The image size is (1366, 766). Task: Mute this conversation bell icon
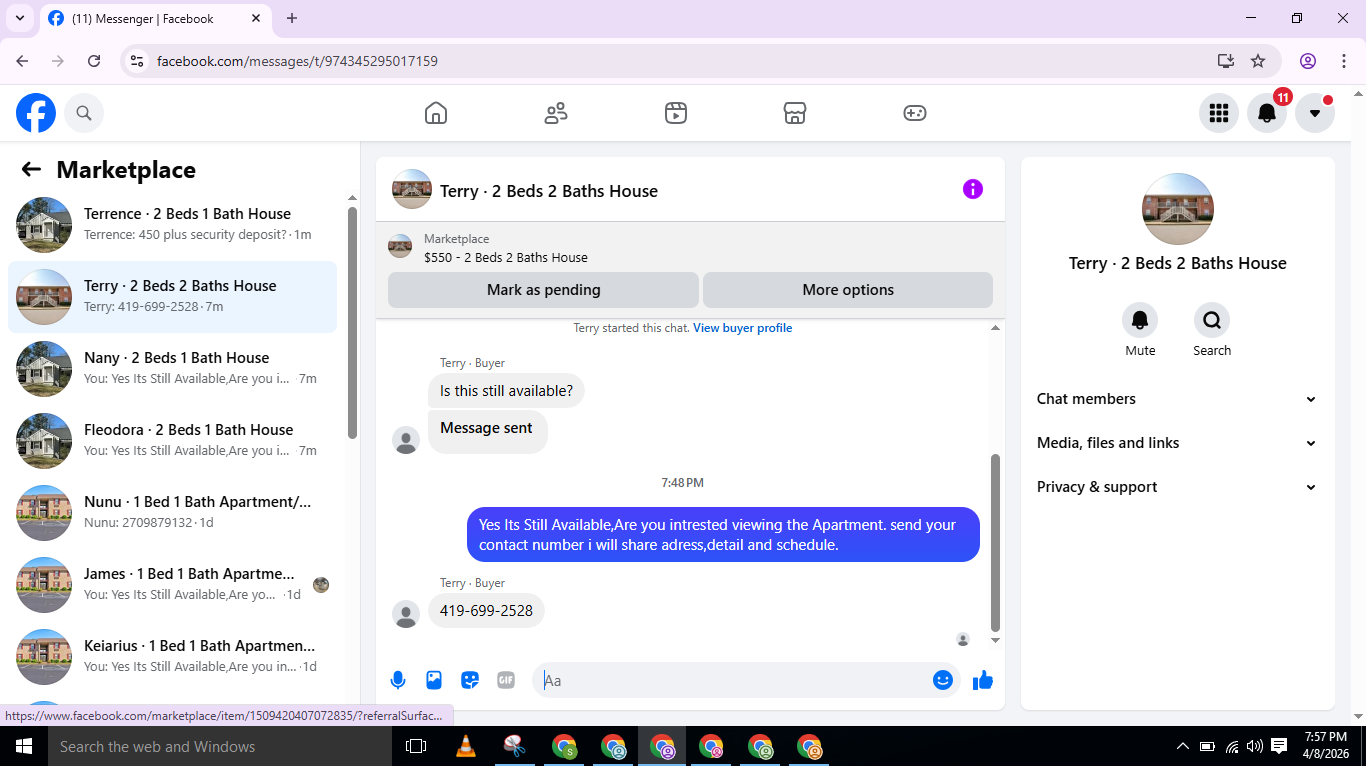point(1140,320)
